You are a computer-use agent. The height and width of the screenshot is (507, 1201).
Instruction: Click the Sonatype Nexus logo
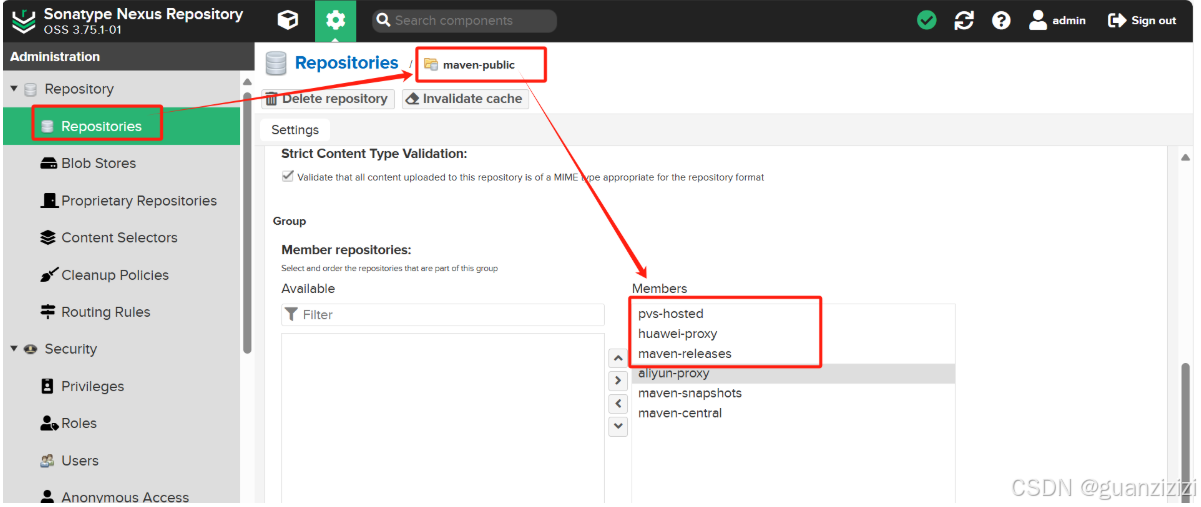[23, 20]
